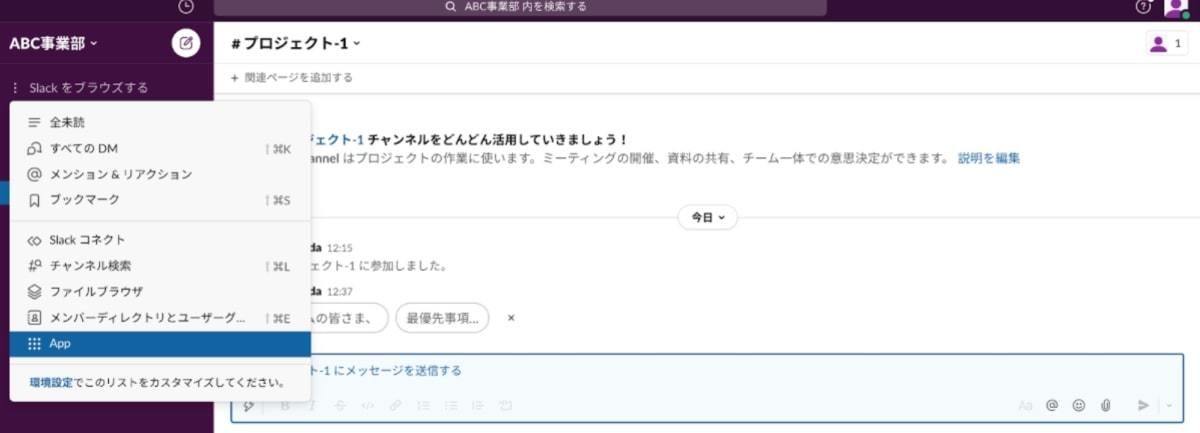Click the ordered list icon in composer

tap(423, 406)
